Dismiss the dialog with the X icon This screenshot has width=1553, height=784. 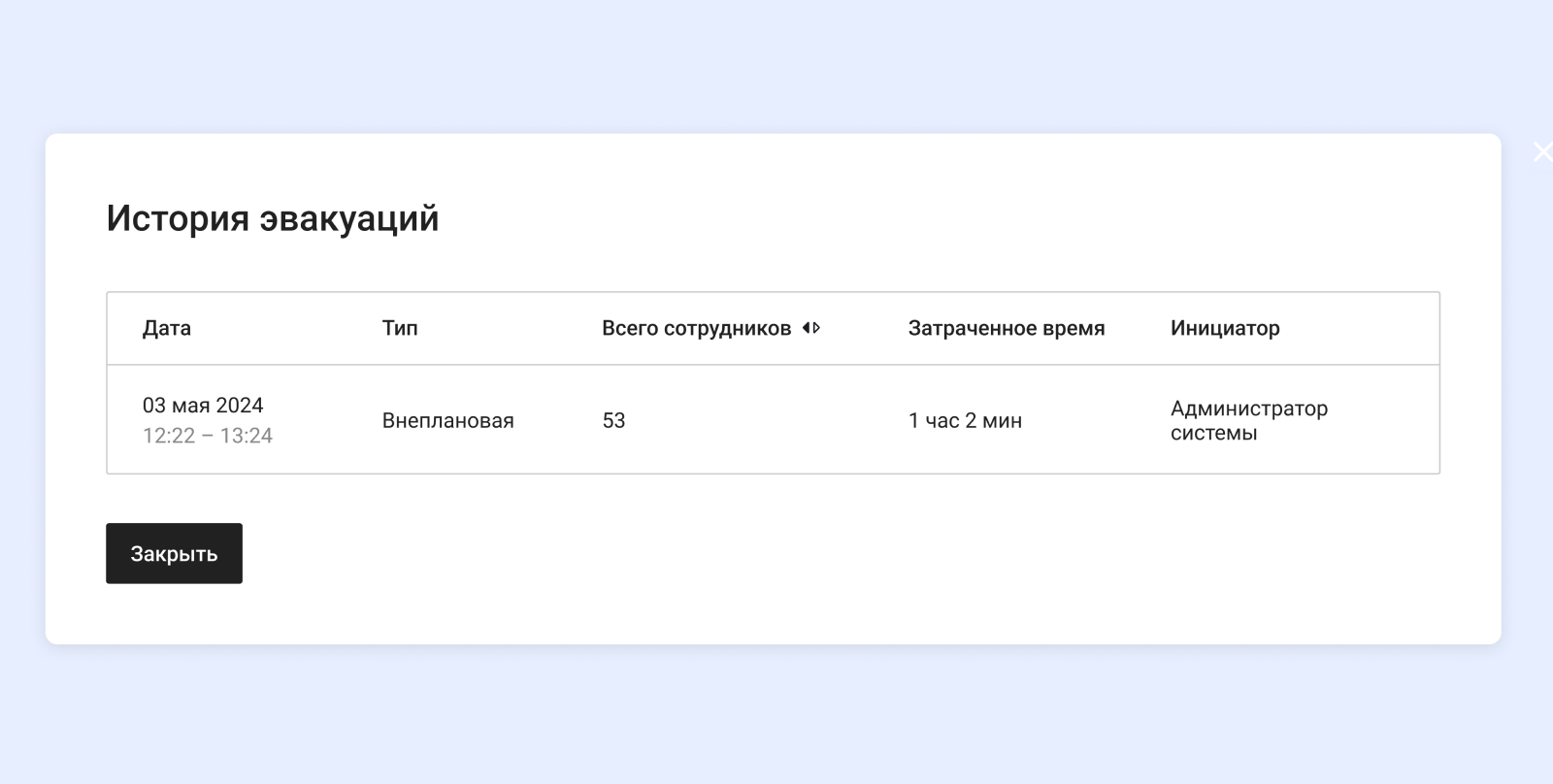[1541, 151]
